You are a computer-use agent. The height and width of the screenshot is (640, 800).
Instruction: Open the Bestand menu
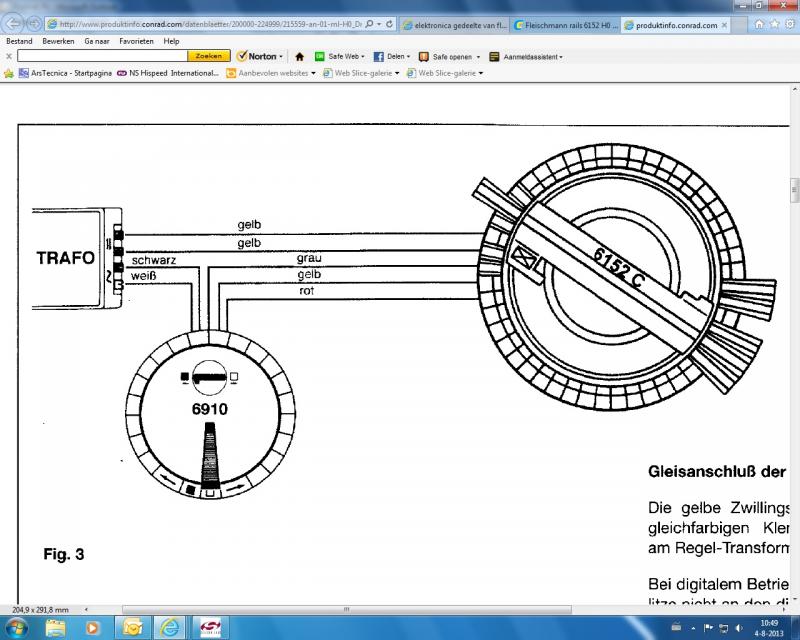19,41
